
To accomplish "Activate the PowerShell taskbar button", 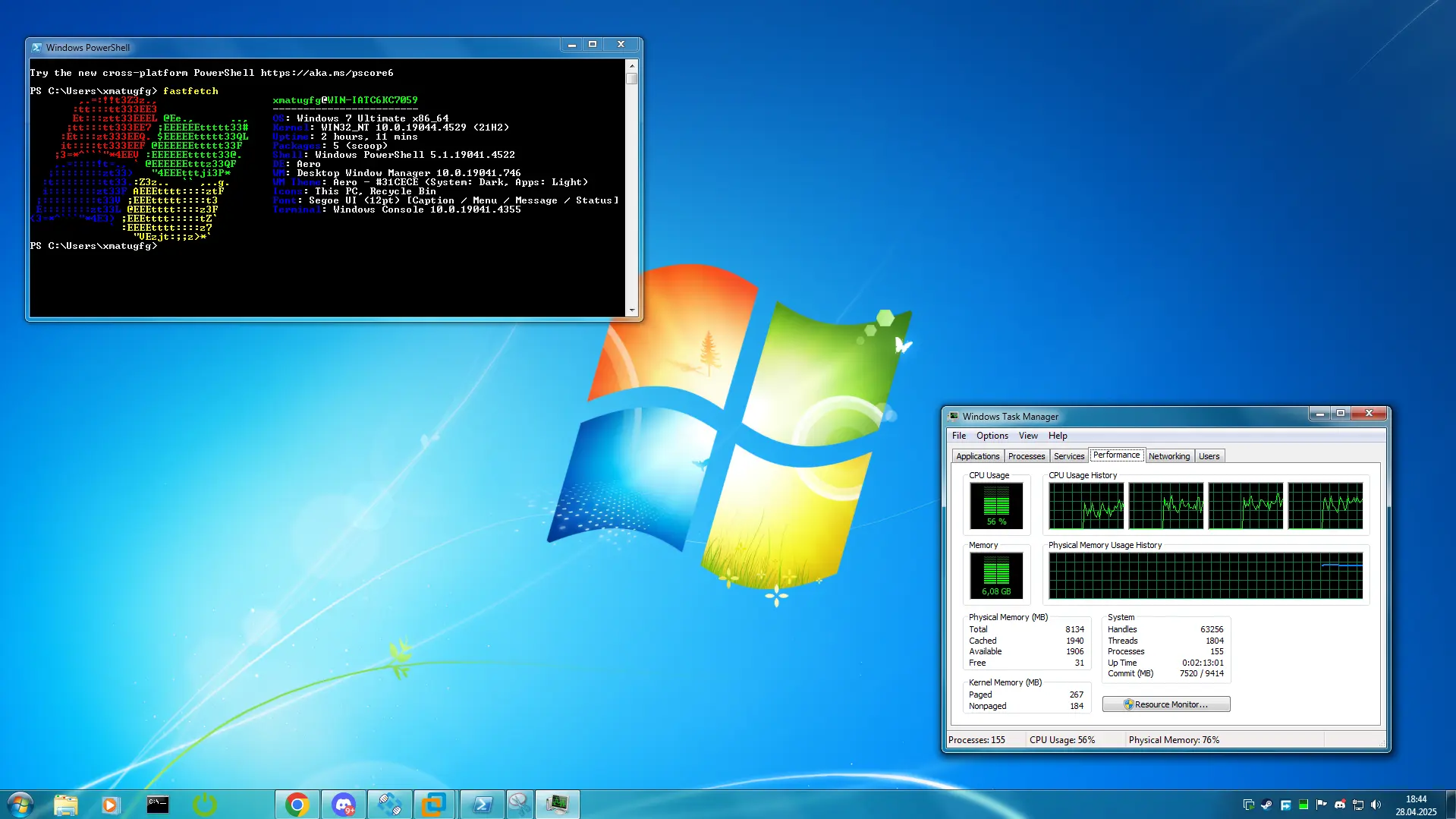I will [x=482, y=805].
